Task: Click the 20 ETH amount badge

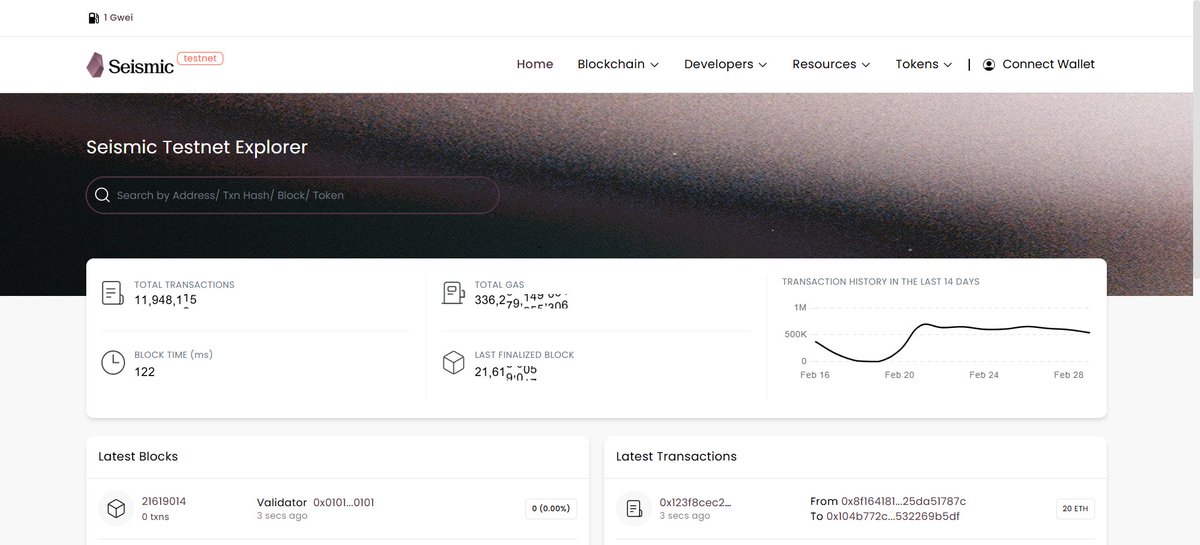Action: pos(1075,509)
